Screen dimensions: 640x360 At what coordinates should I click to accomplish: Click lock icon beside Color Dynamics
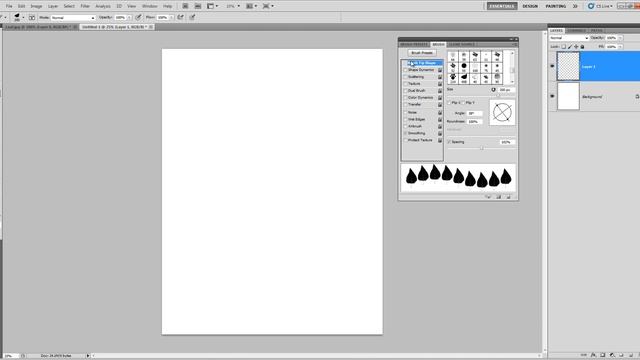pyautogui.click(x=440, y=98)
